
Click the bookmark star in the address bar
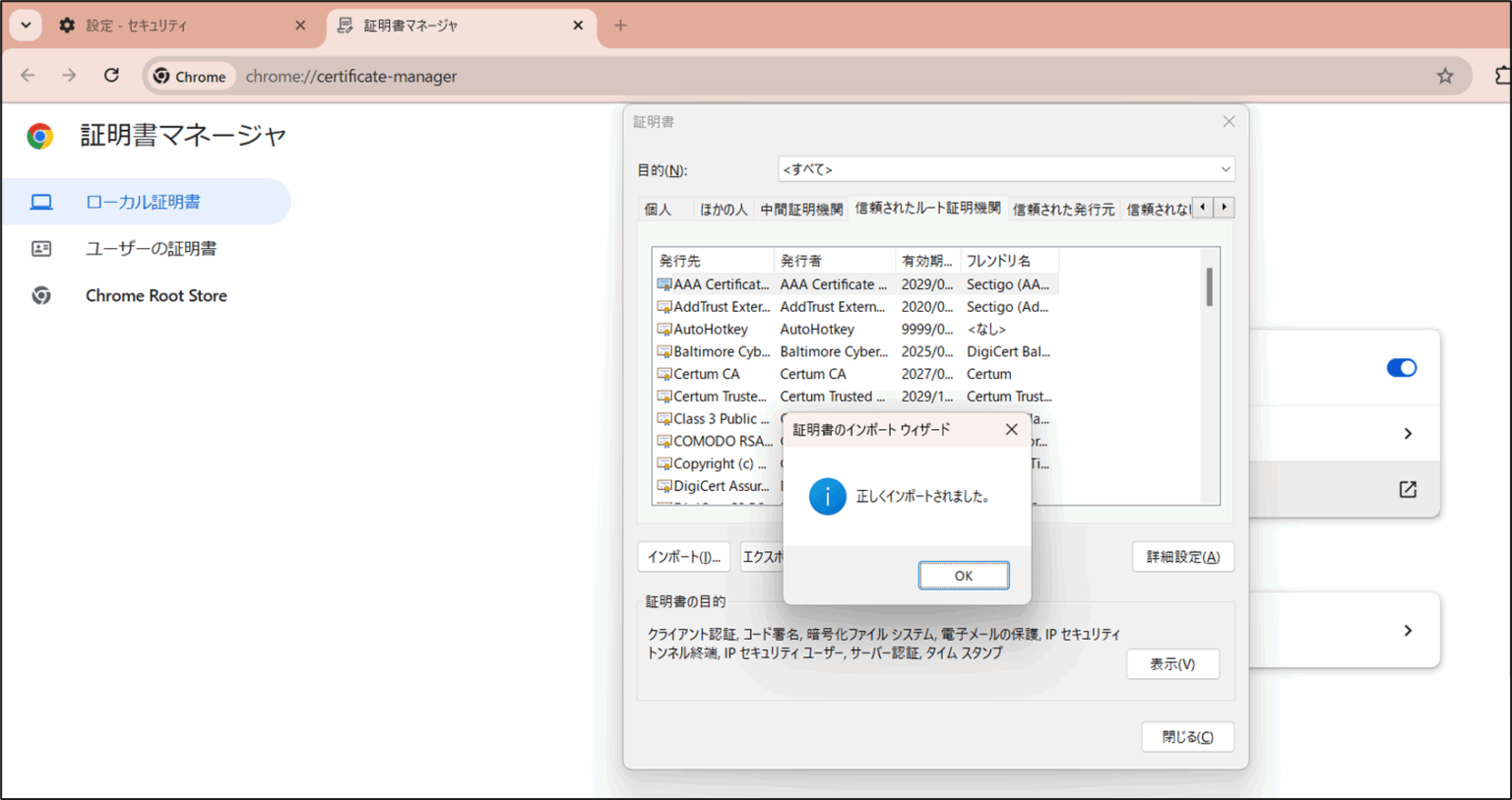pos(1444,75)
